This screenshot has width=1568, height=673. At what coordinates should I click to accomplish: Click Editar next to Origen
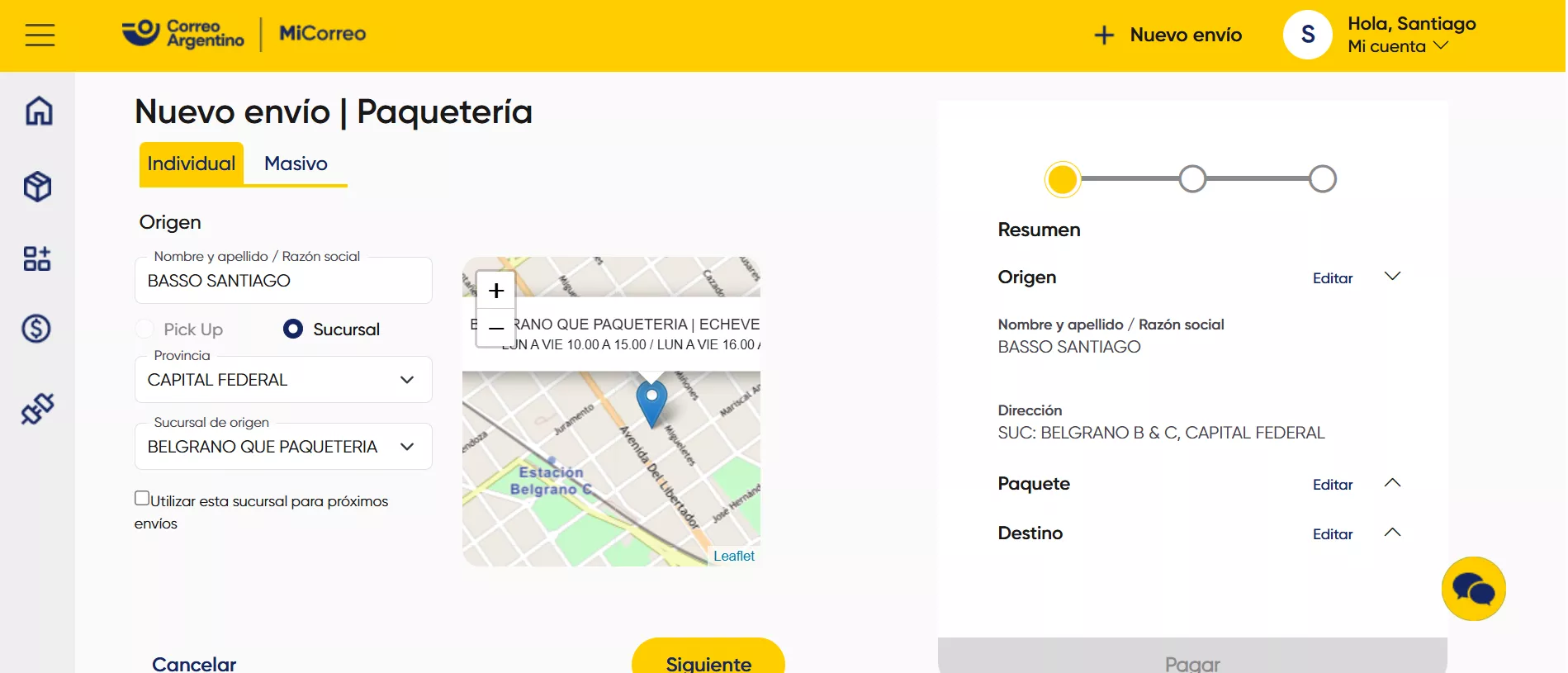[x=1333, y=278]
